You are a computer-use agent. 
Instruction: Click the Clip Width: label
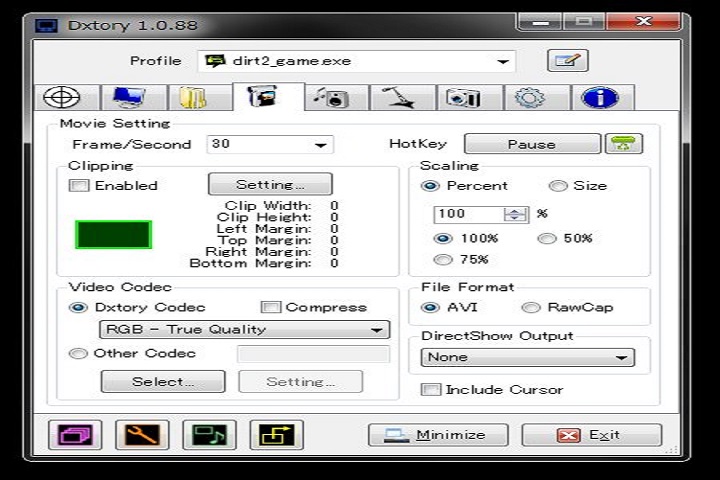(268, 205)
